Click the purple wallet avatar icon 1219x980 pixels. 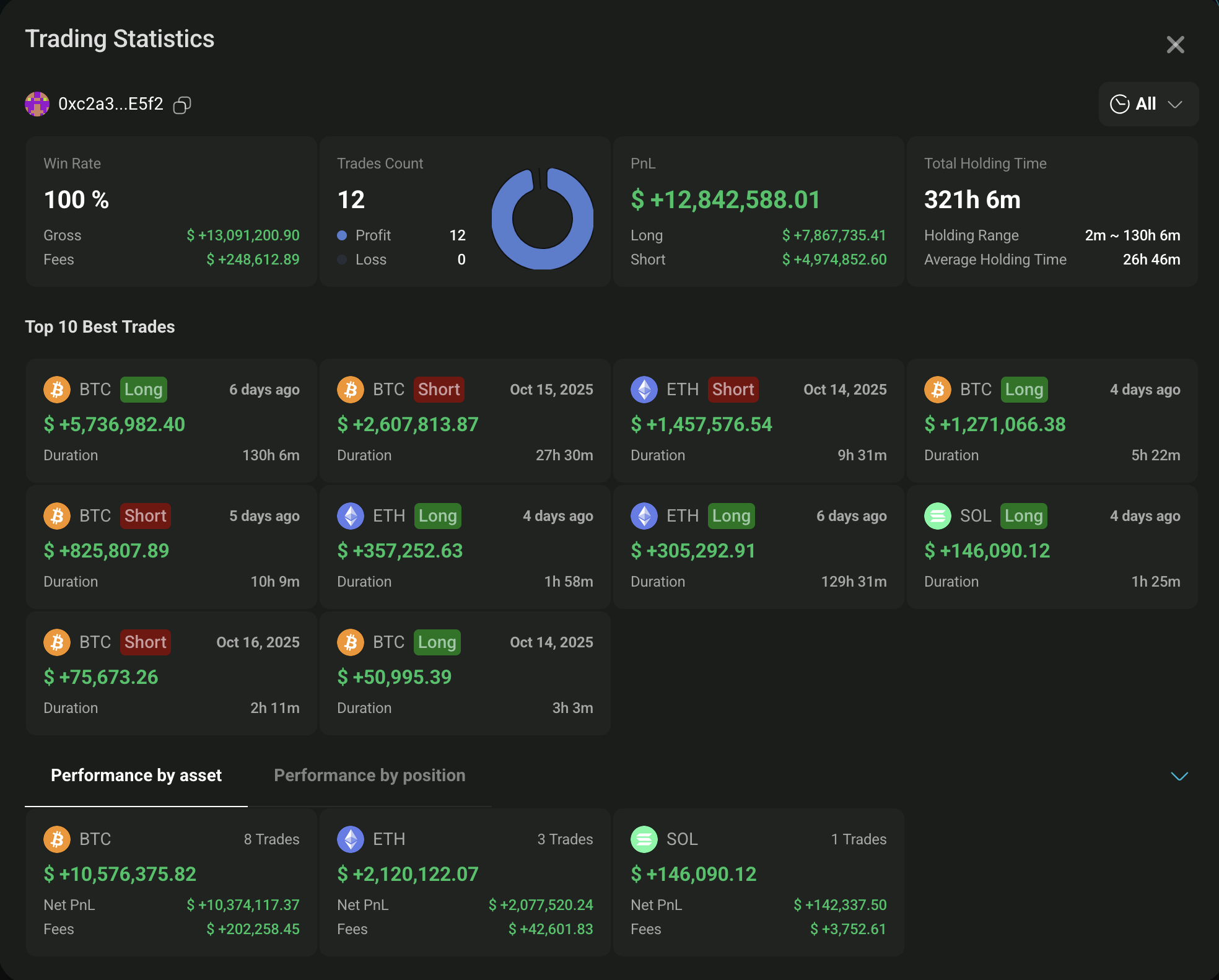tap(37, 104)
